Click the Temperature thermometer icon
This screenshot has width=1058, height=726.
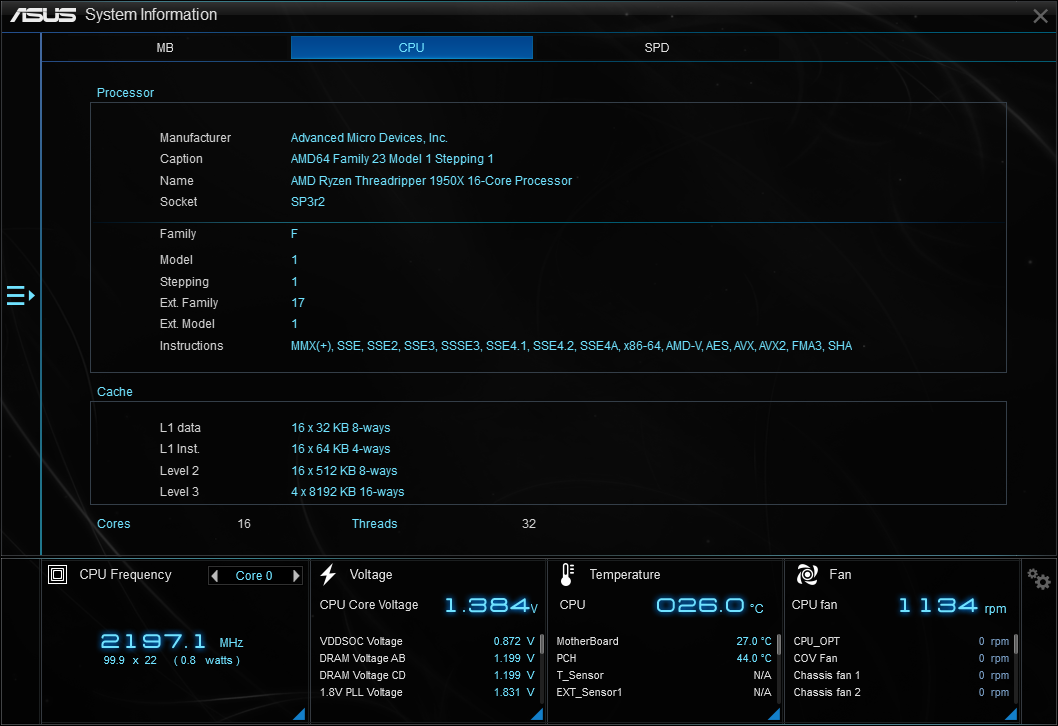point(567,574)
